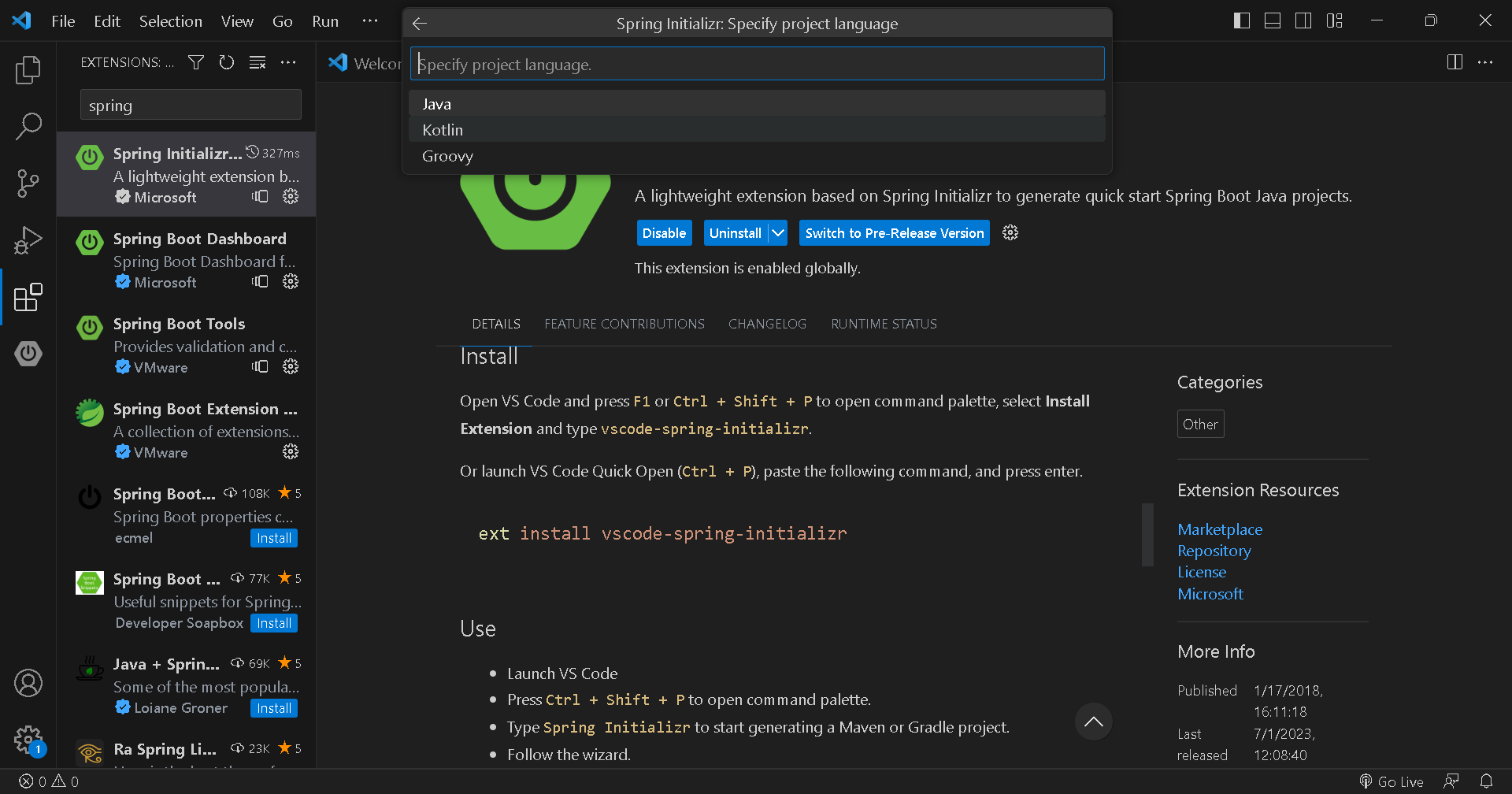This screenshot has height=794, width=1512.
Task: Open the View menu
Action: click(237, 21)
